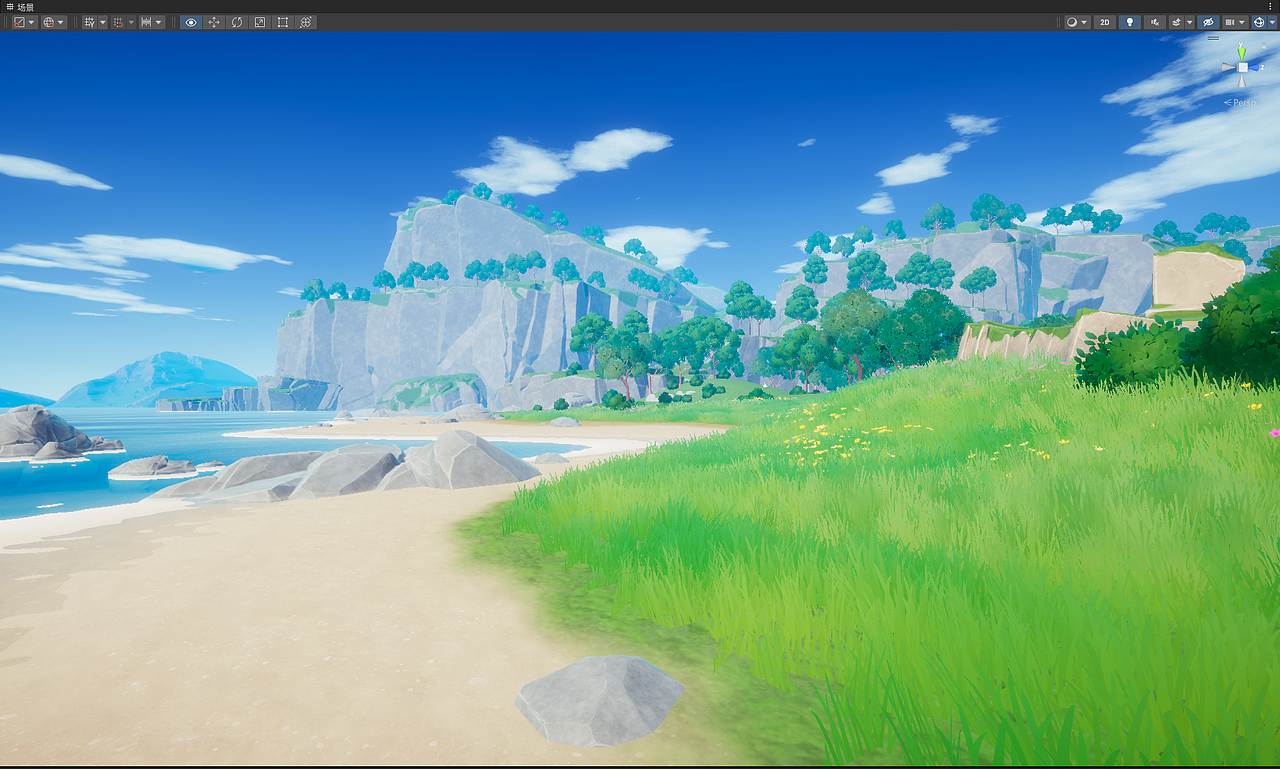Click the gray bottom cone on orientation gizmo
This screenshot has height=769, width=1280.
pos(1242,81)
